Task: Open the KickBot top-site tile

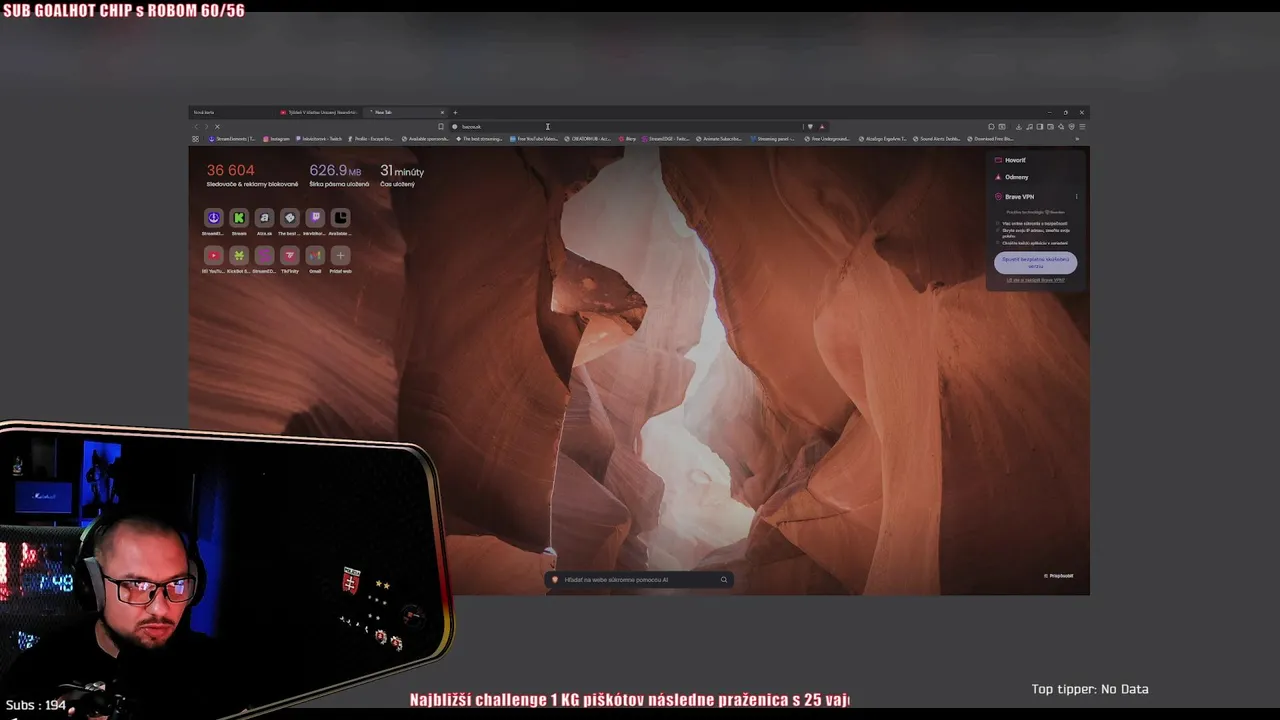Action: coord(239,256)
